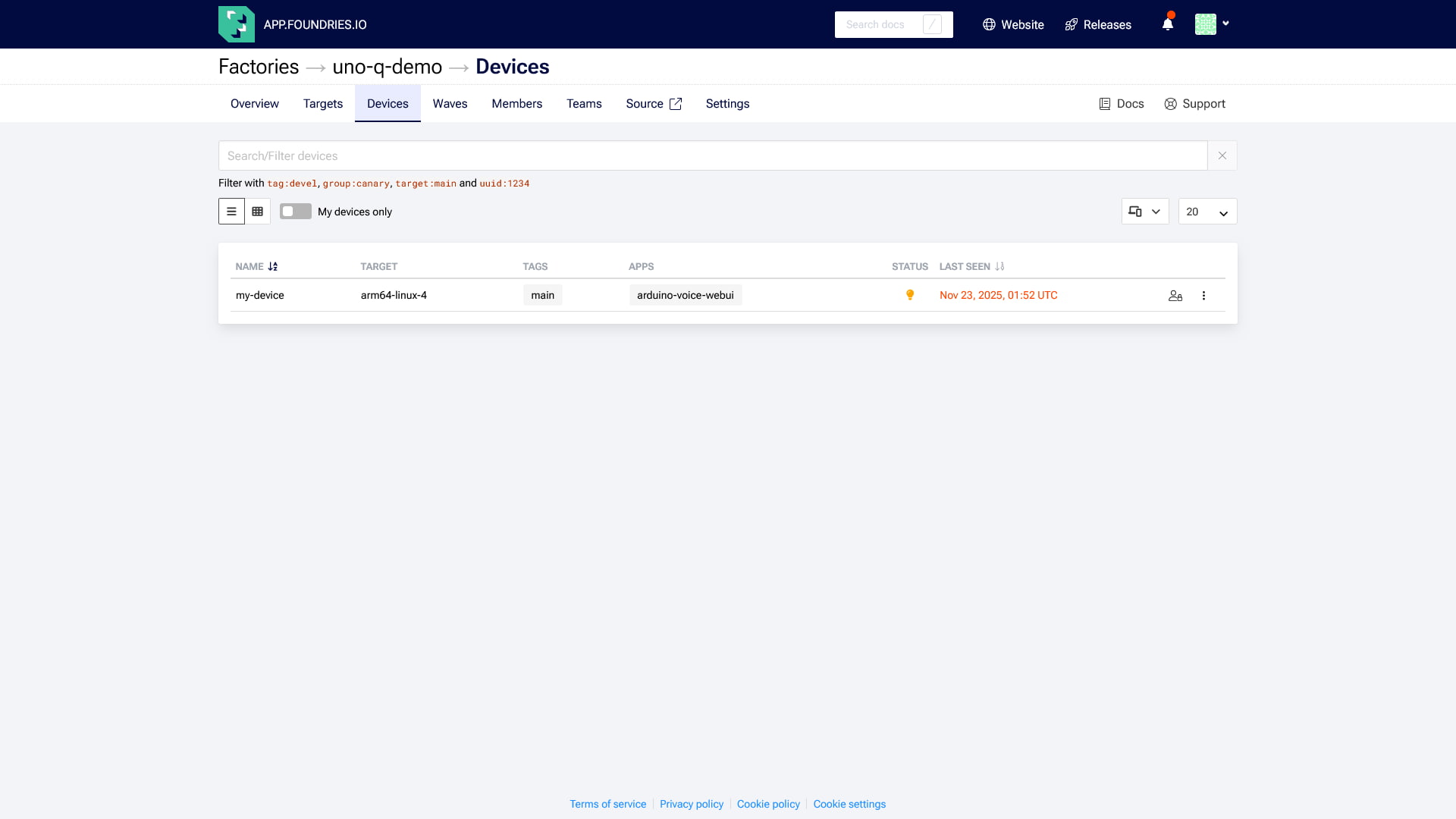Click the tag:devel filter chip
Image resolution: width=1456 pixels, height=819 pixels.
pyautogui.click(x=291, y=184)
